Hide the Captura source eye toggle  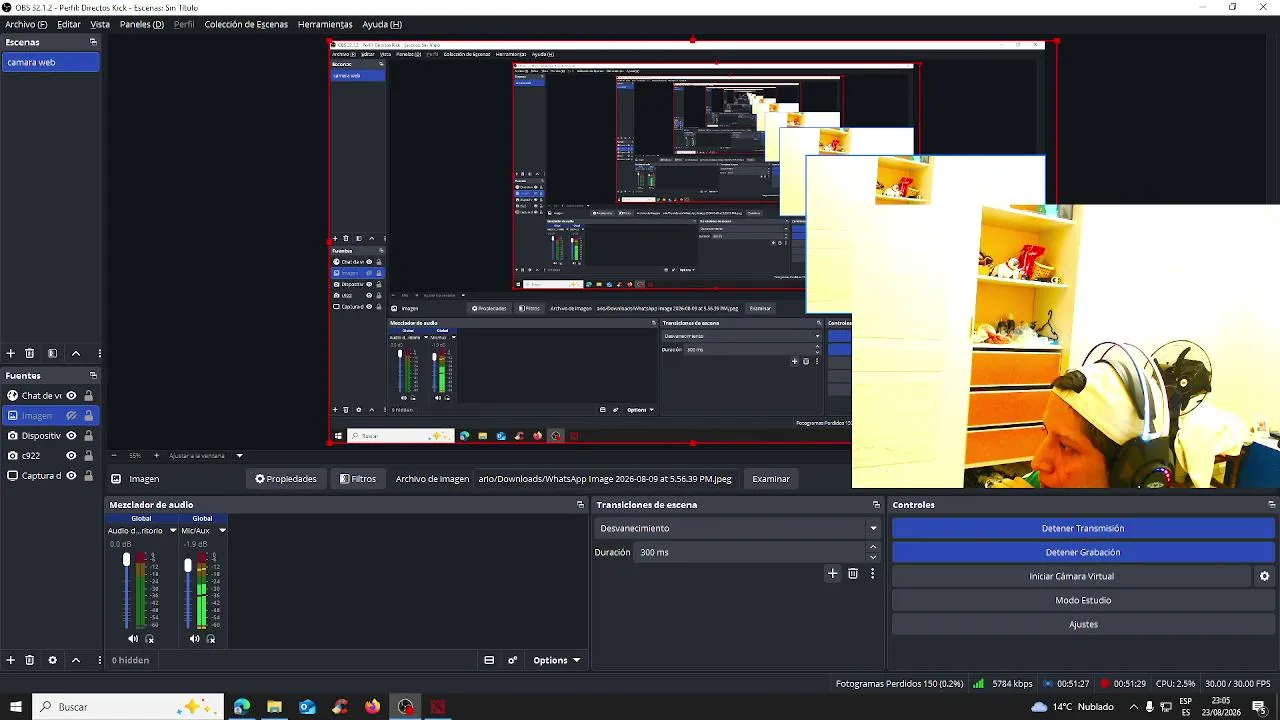tap(71, 475)
